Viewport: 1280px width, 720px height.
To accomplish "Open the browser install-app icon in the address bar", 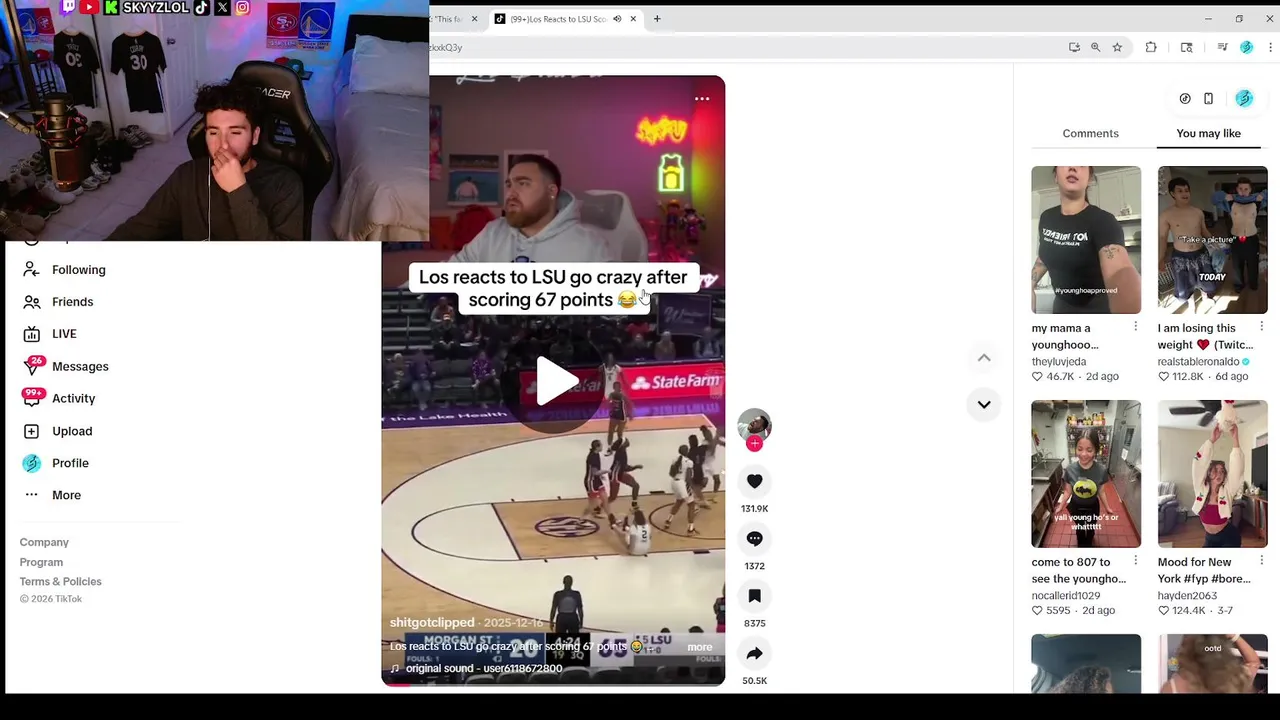I will pos(1074,47).
